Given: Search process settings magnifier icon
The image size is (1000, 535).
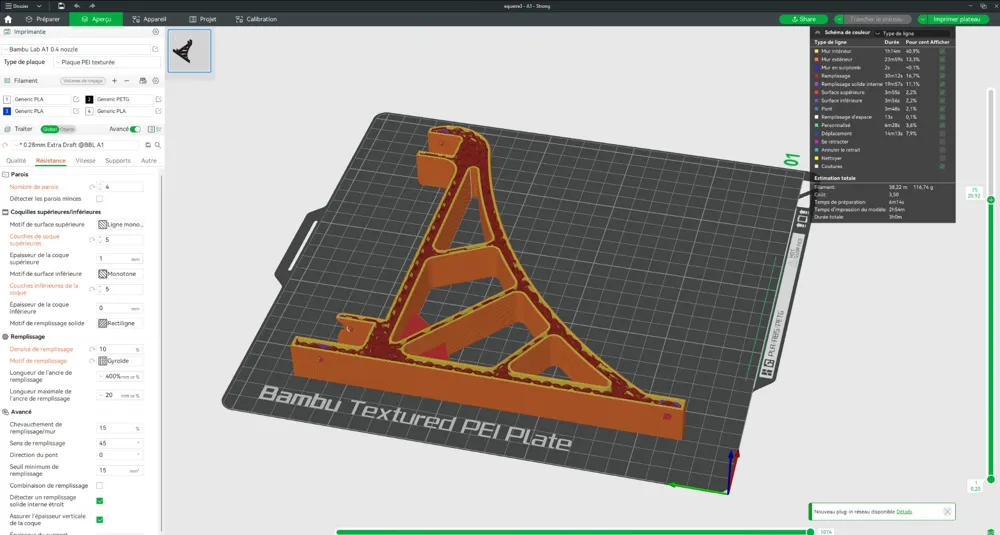Looking at the screenshot, I should 158,145.
